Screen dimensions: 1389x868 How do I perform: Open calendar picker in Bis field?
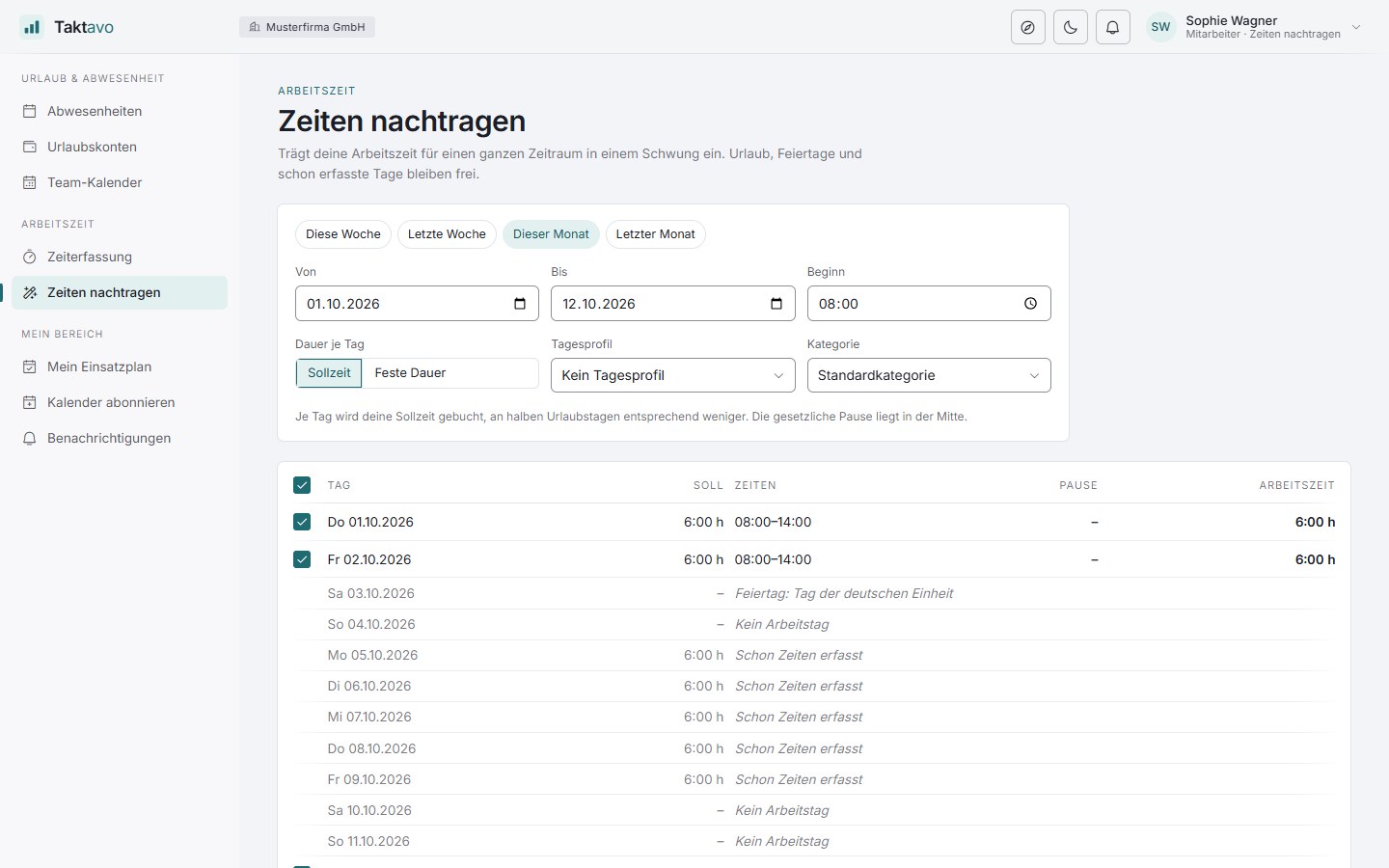(x=776, y=304)
